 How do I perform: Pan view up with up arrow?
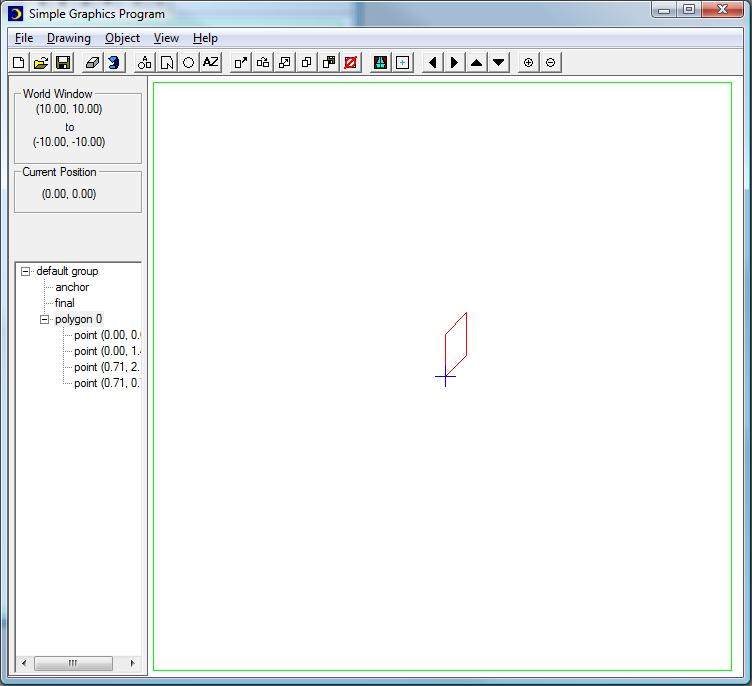coord(476,62)
